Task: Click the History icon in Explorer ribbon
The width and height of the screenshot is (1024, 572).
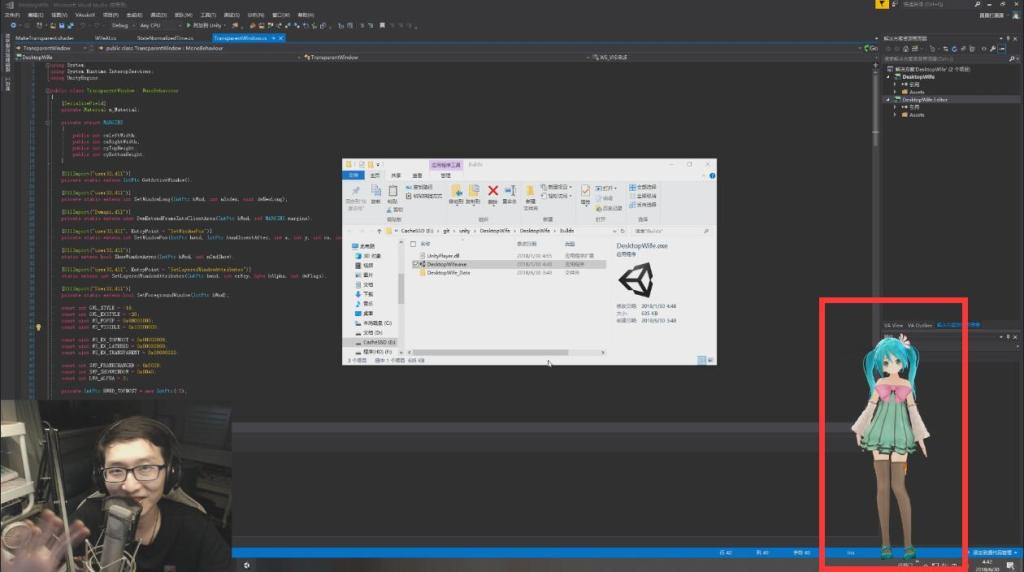Action: [x=599, y=208]
